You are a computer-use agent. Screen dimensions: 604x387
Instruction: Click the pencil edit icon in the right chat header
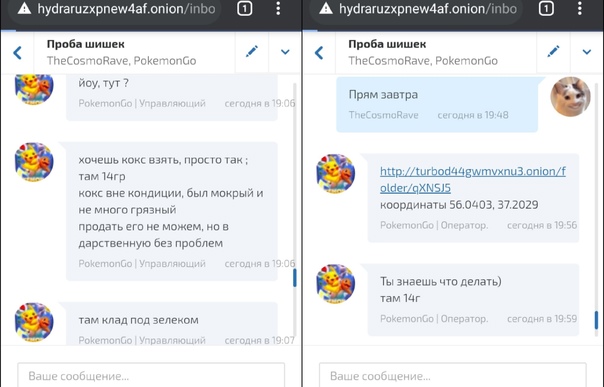tap(554, 52)
